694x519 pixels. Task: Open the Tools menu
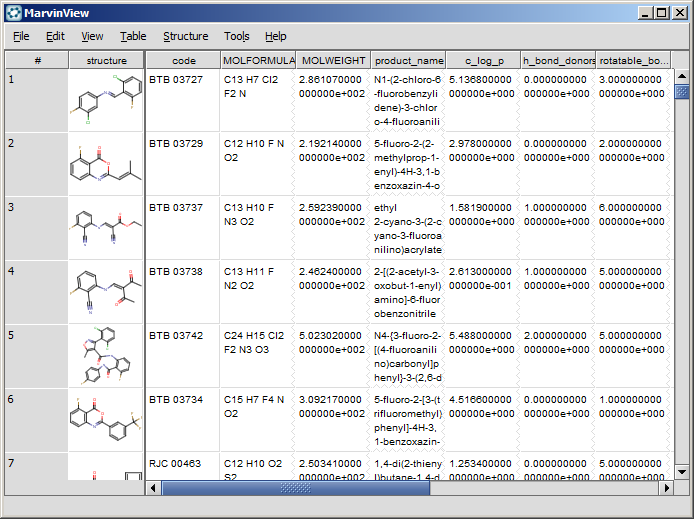pos(237,36)
